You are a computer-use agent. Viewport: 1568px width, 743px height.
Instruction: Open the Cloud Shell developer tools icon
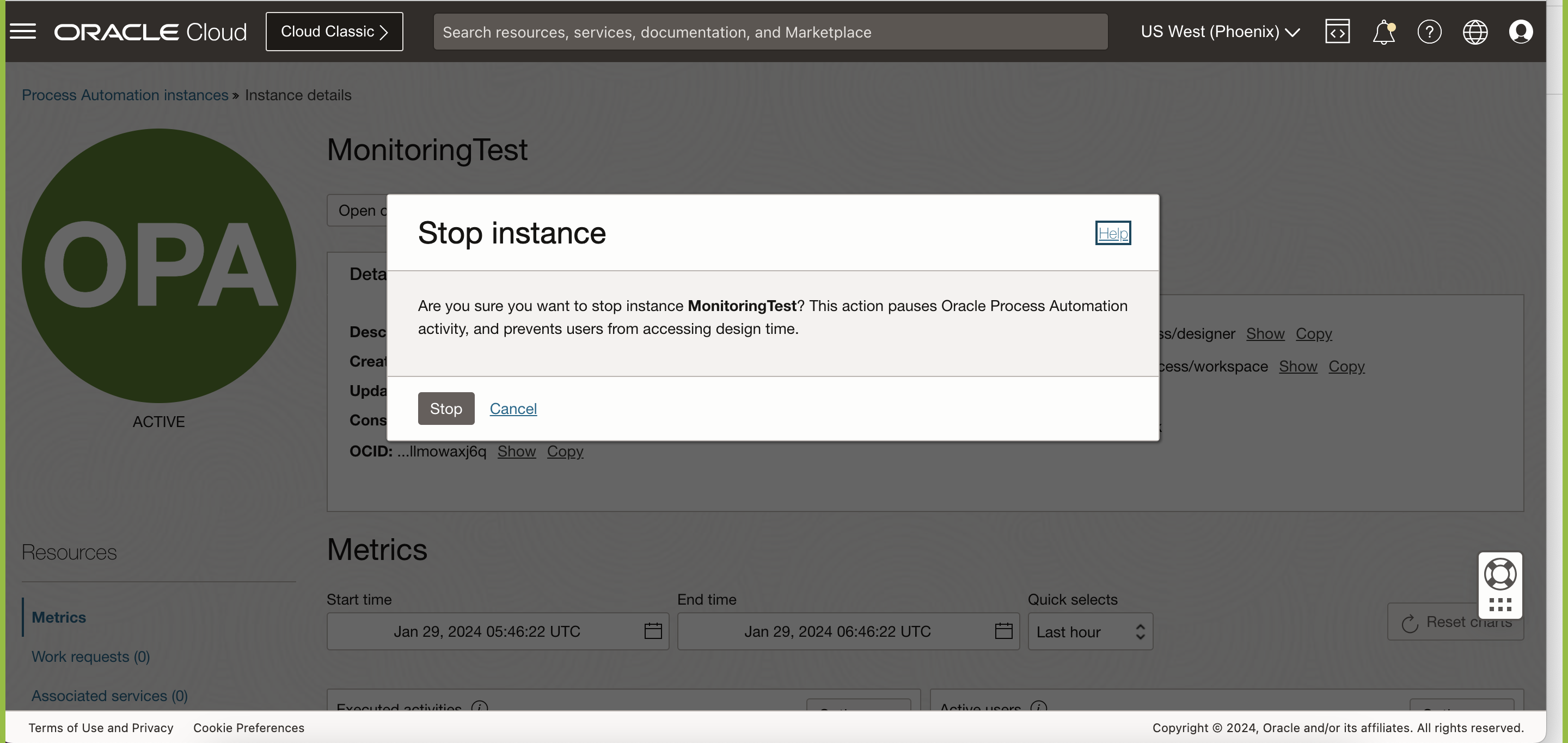[1337, 31]
